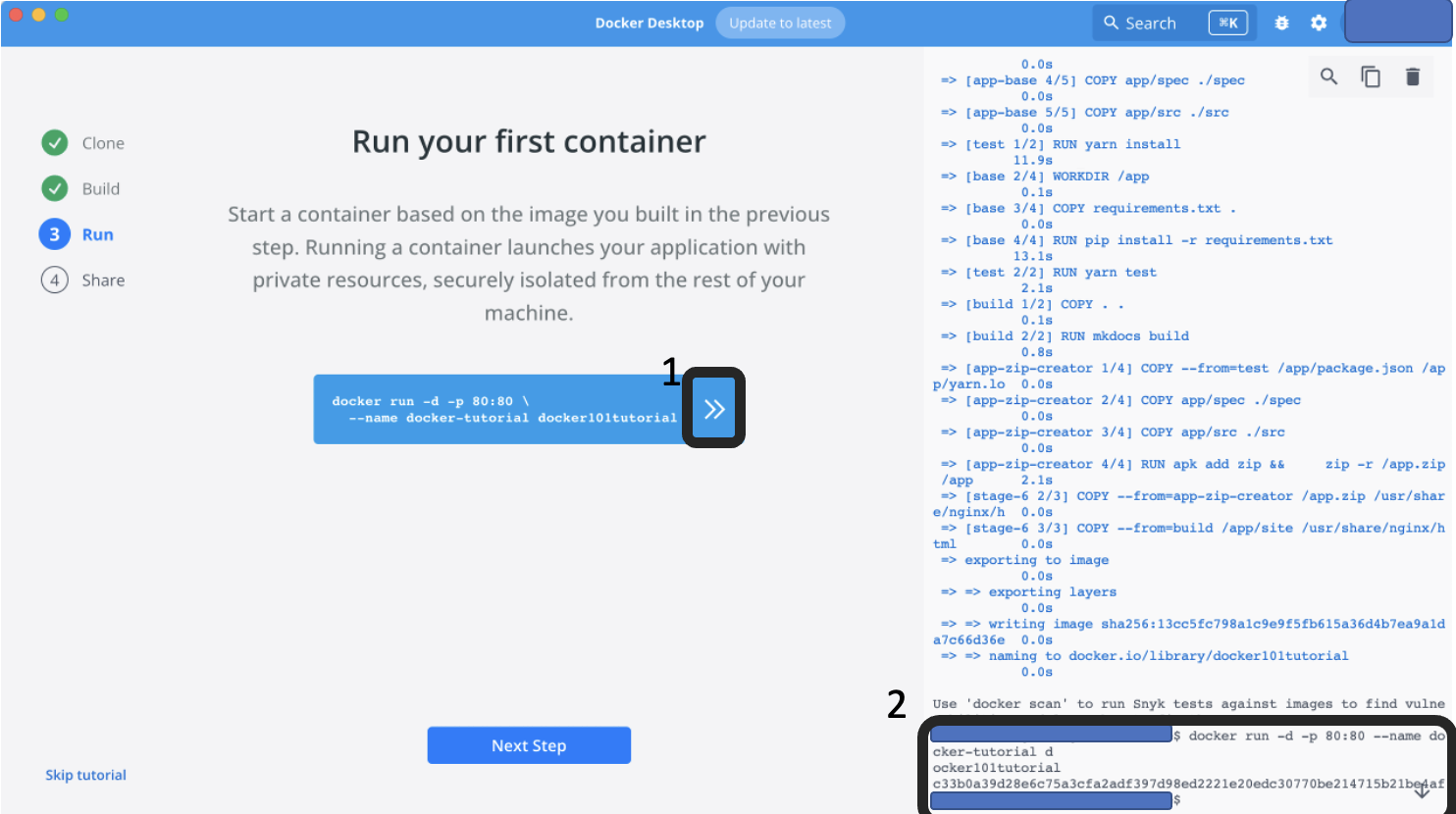Image resolution: width=1456 pixels, height=814 pixels.
Task: Click the ⌘K shortcut badge
Action: point(1229,23)
